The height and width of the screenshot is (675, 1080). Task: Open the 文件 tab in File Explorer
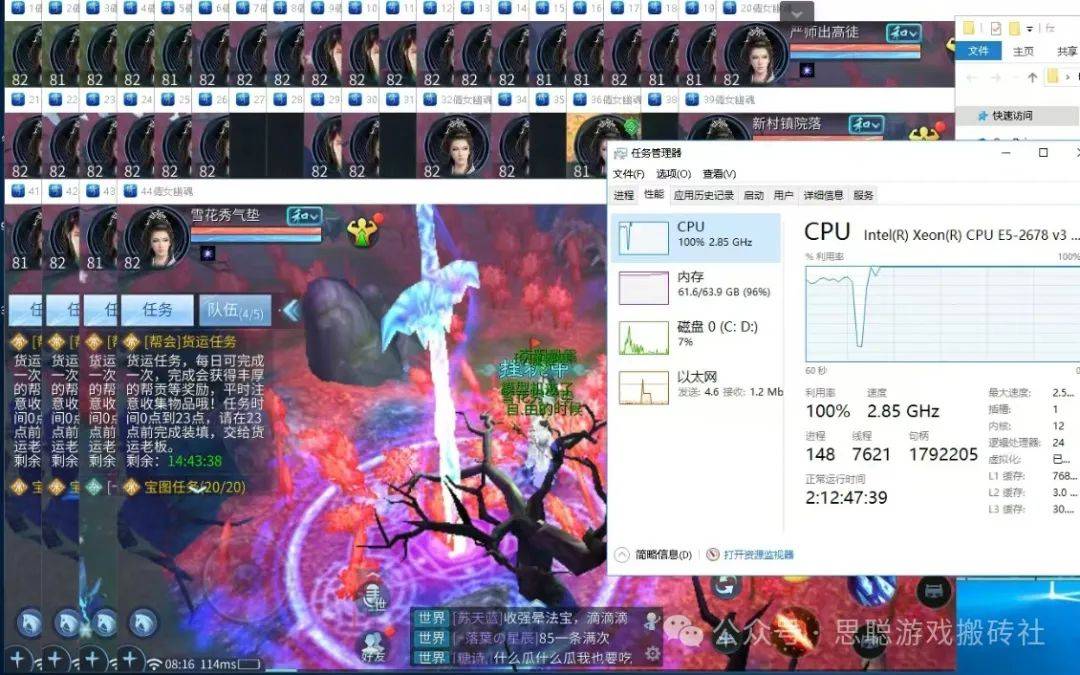pos(978,50)
